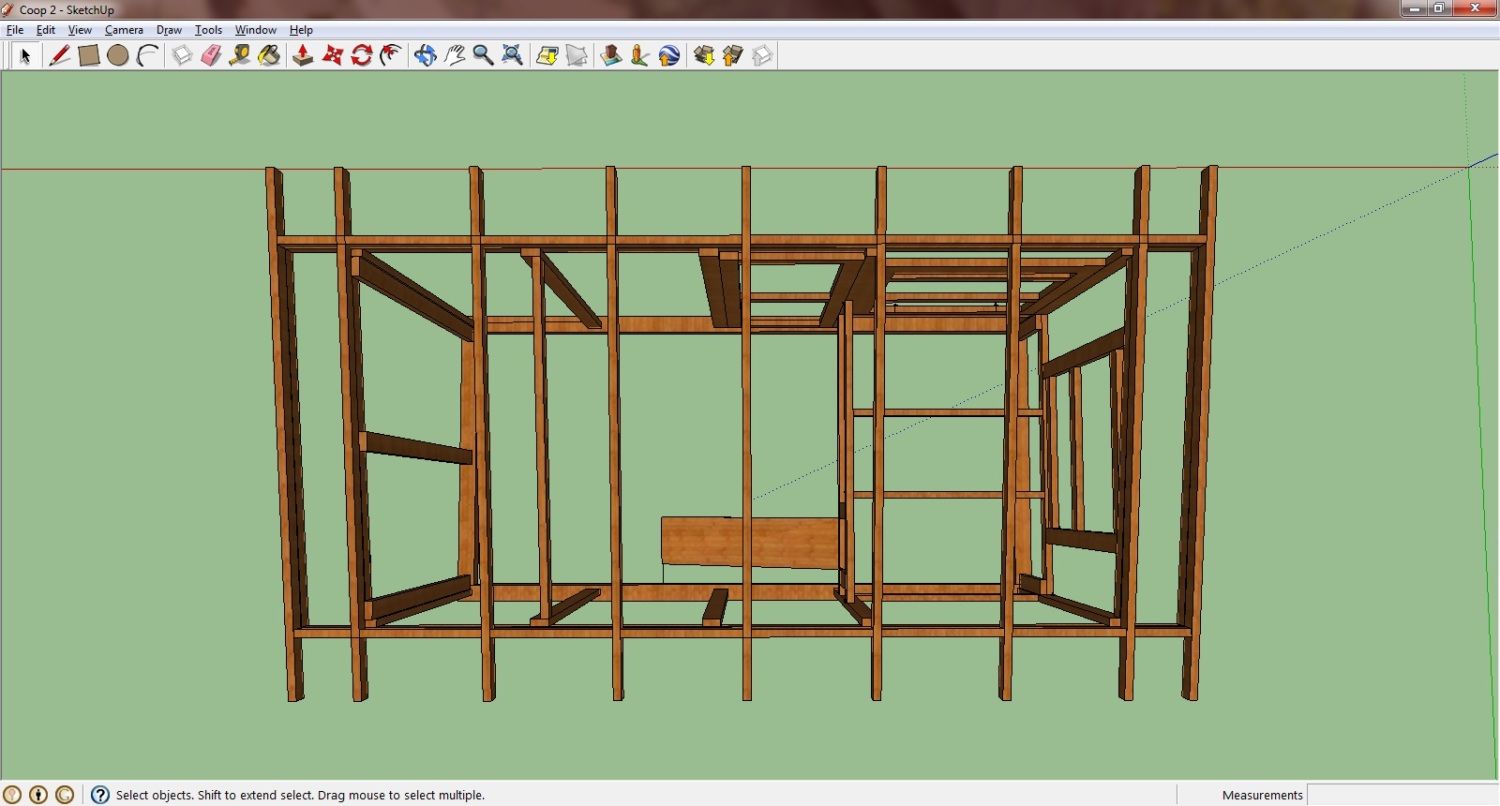Image resolution: width=1500 pixels, height=806 pixels.
Task: Activate the Orbit camera tool
Action: click(425, 56)
